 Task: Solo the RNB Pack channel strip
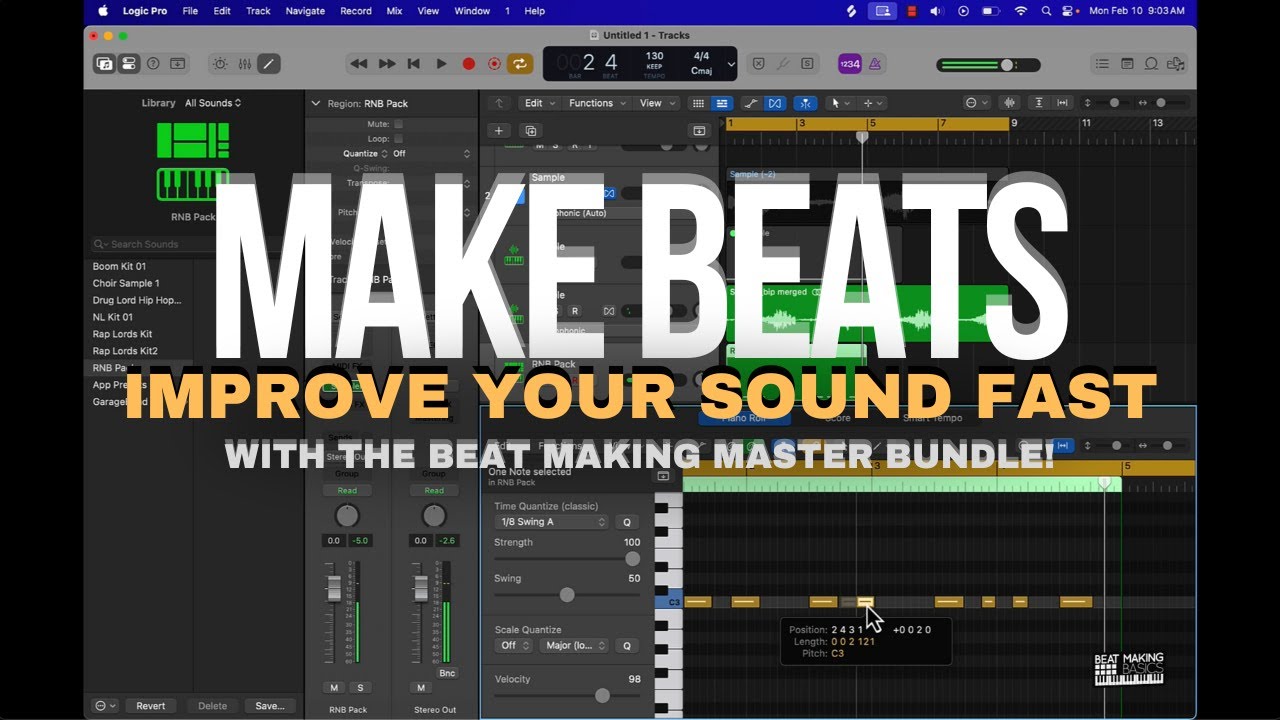point(359,687)
